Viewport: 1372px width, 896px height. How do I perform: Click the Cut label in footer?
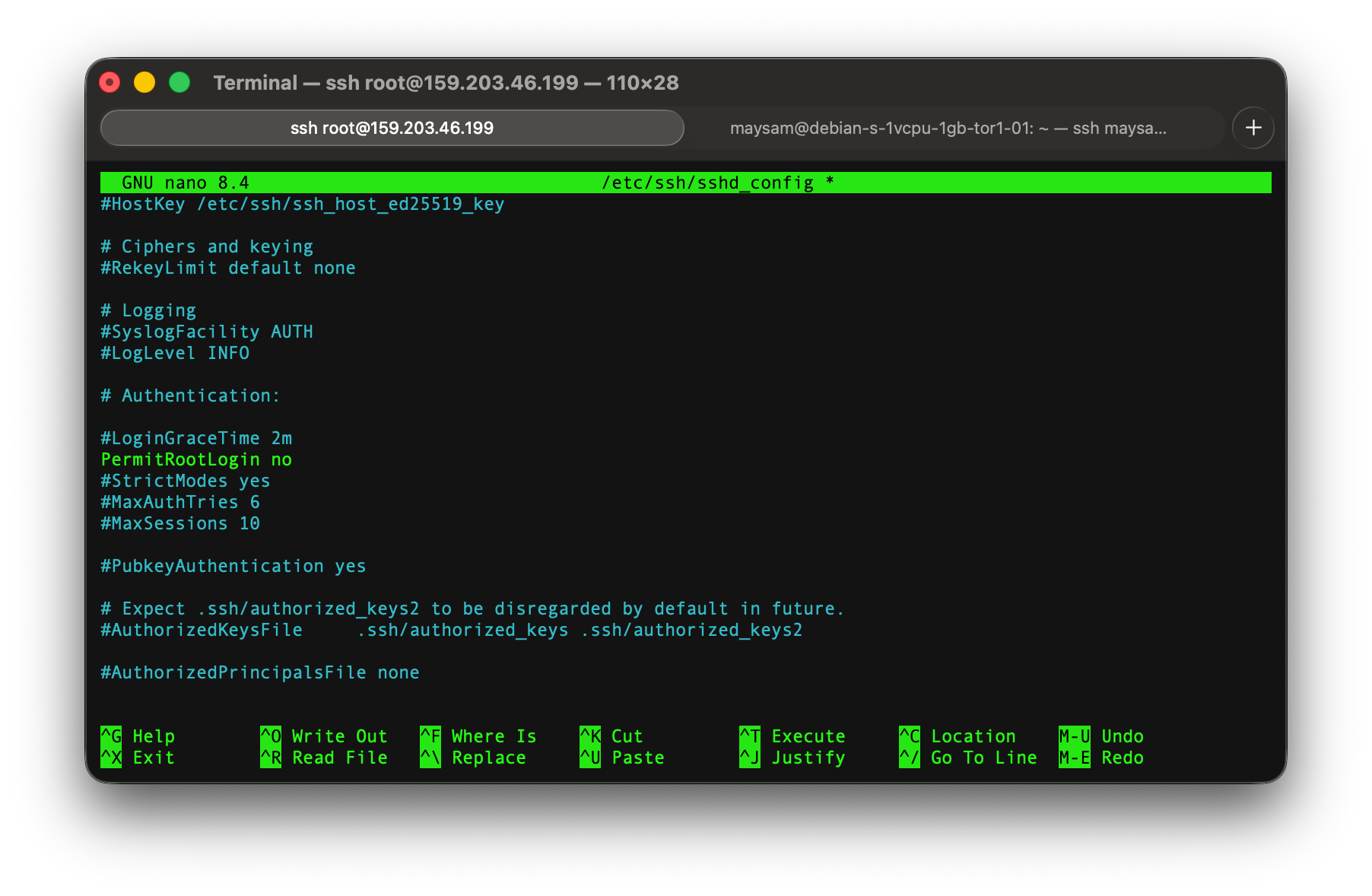[627, 736]
